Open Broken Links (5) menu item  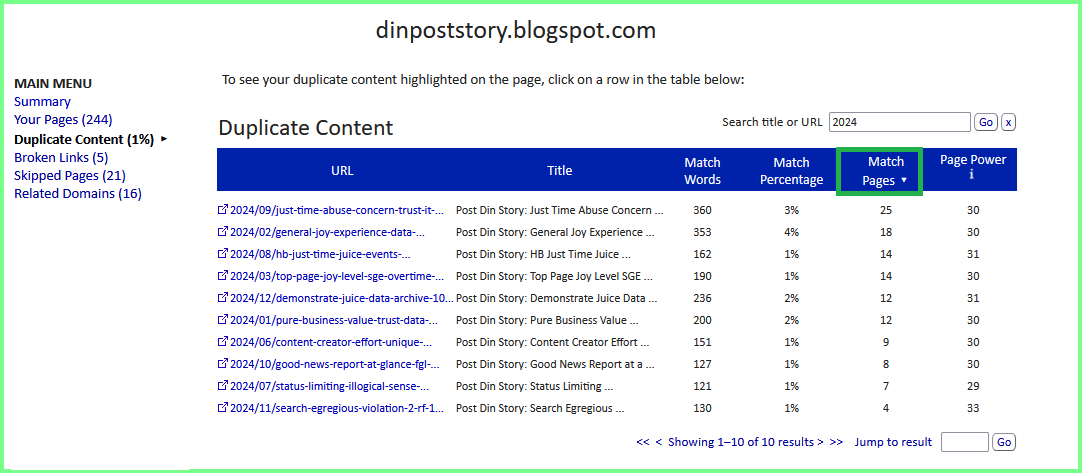tap(61, 157)
